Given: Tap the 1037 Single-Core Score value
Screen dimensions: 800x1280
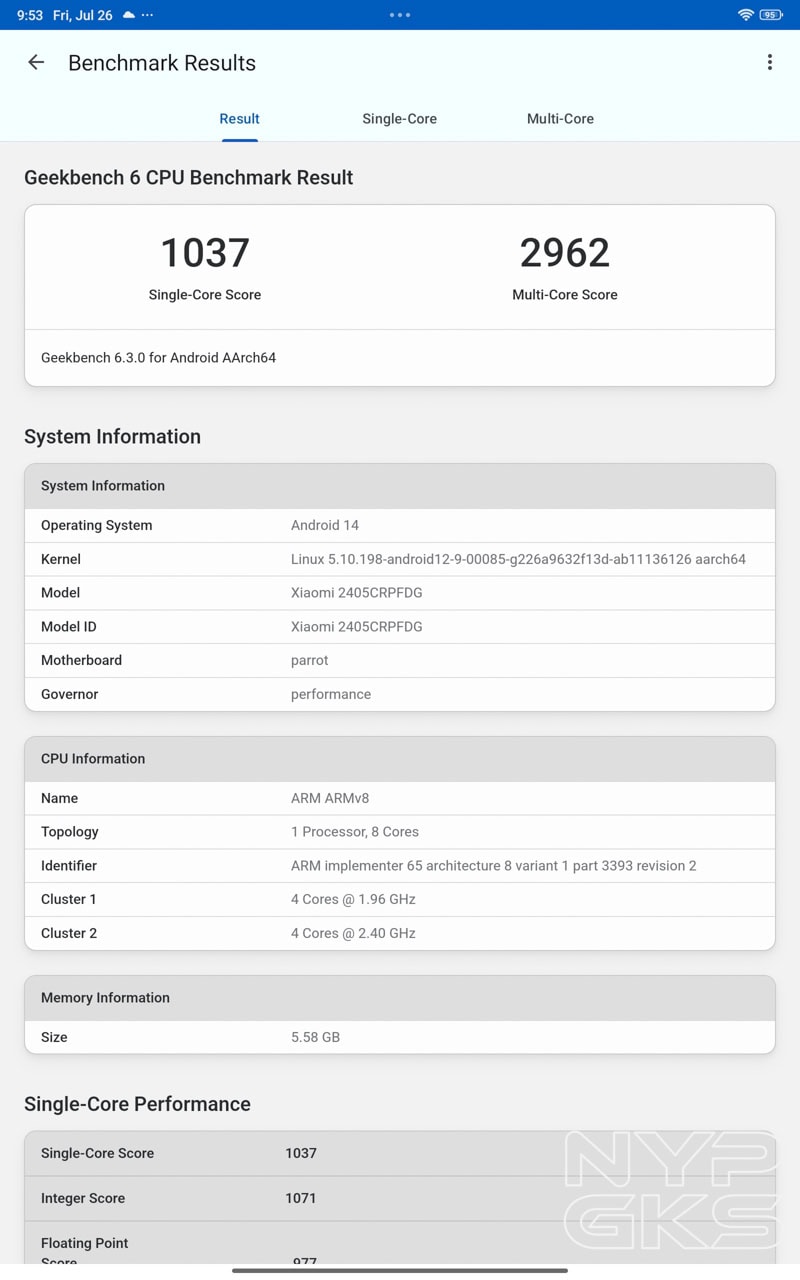Looking at the screenshot, I should pos(205,253).
